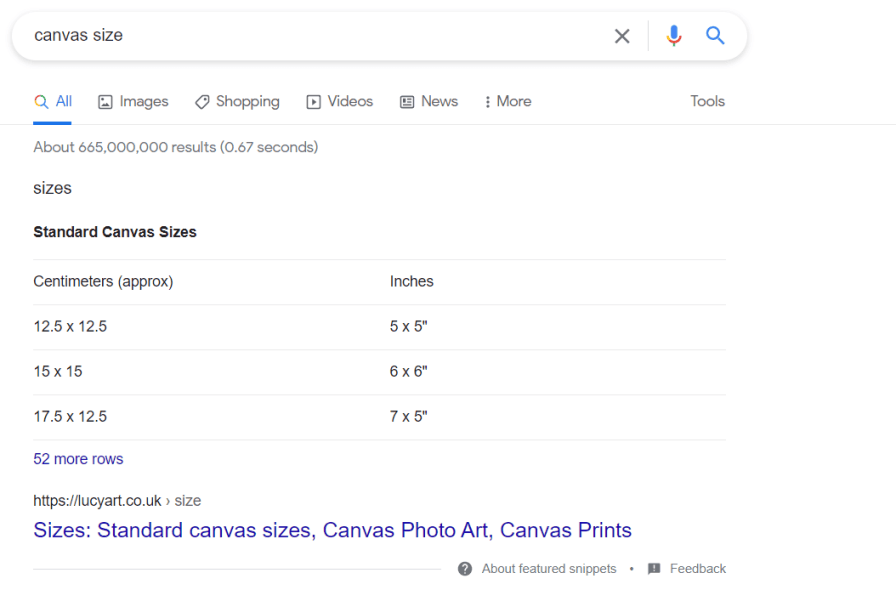Open the More options dropdown
Screen dimensions: 896x590
pos(507,102)
